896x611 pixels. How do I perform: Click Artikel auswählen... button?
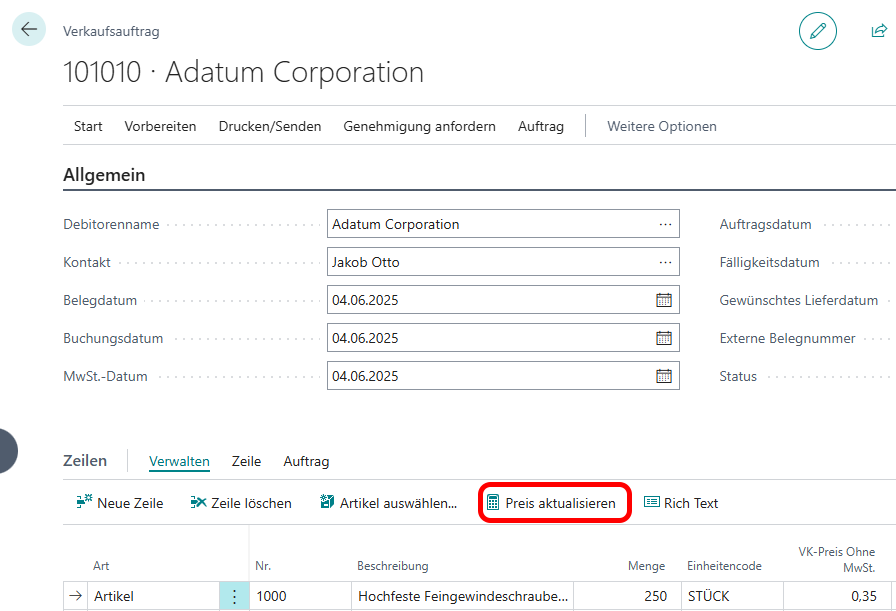[389, 503]
